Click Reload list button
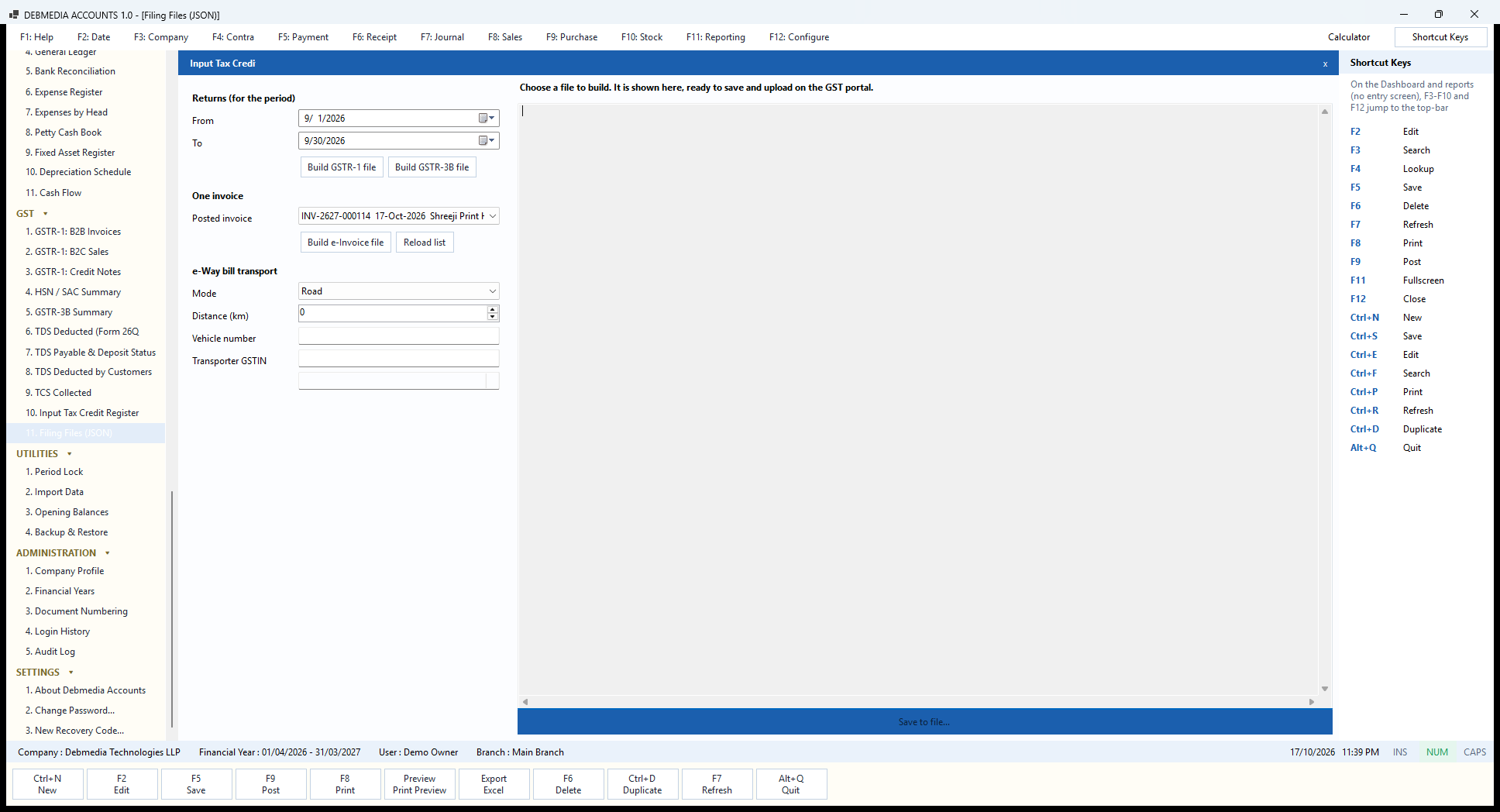 tap(425, 243)
